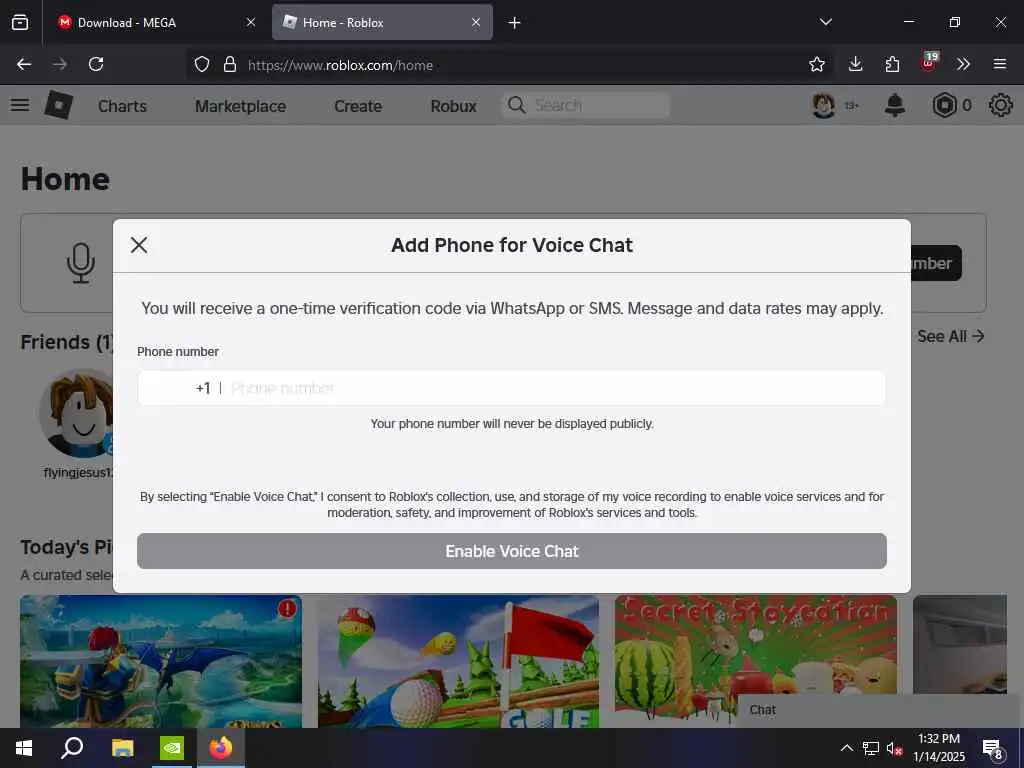Open the Windows notification center
This screenshot has height=768, width=1024.
[x=993, y=749]
